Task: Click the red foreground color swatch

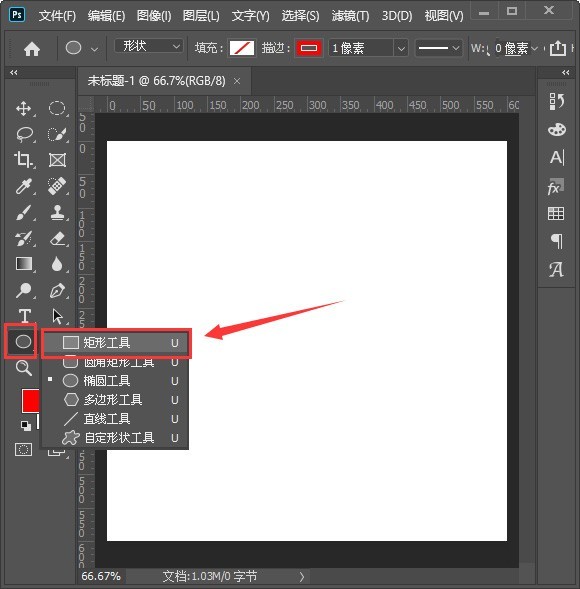Action: (x=31, y=401)
